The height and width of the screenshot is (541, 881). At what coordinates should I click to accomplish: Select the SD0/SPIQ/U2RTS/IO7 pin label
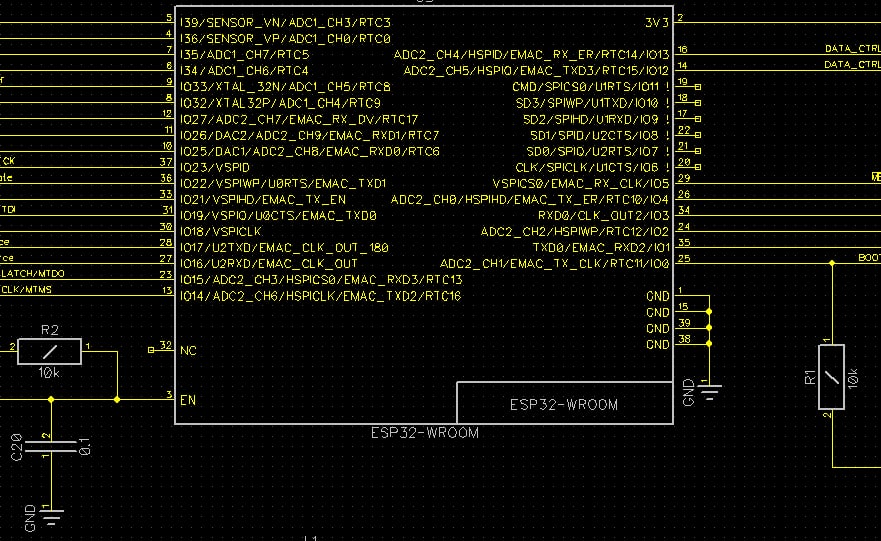pyautogui.click(x=592, y=151)
